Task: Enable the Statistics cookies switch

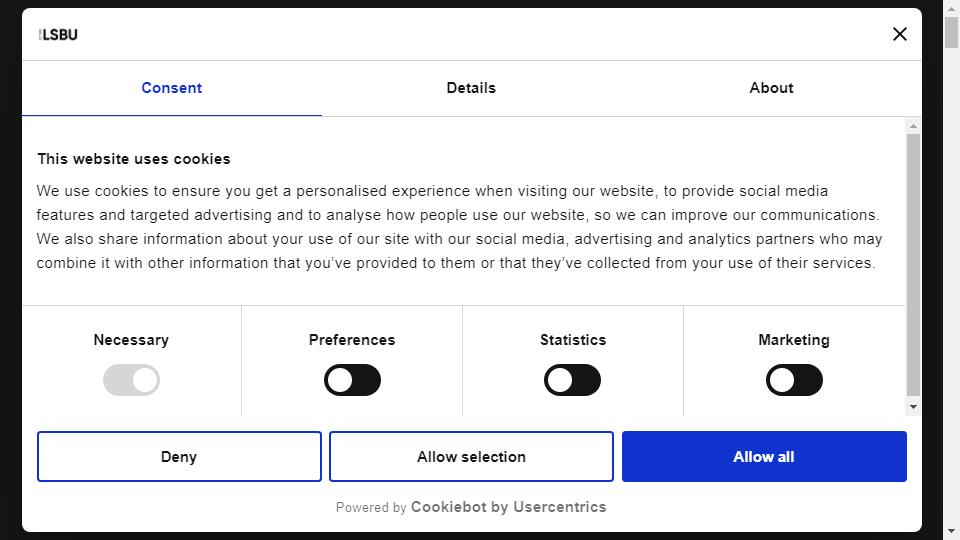Action: pos(572,380)
